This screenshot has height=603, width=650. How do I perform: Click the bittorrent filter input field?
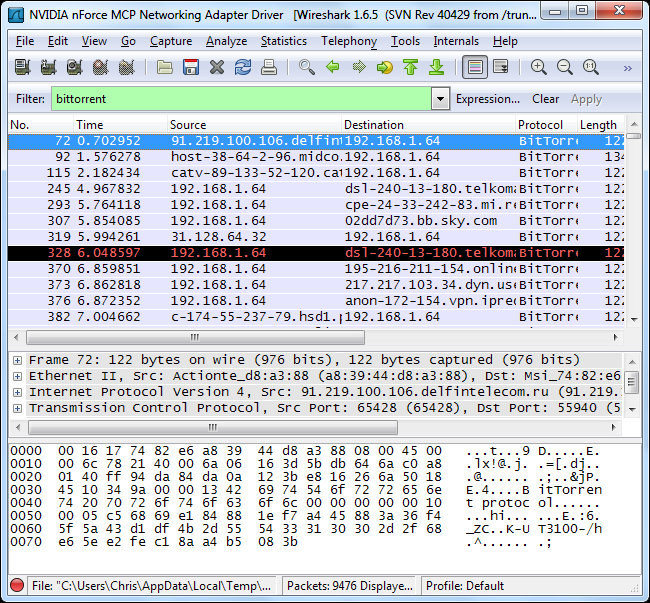coord(241,99)
